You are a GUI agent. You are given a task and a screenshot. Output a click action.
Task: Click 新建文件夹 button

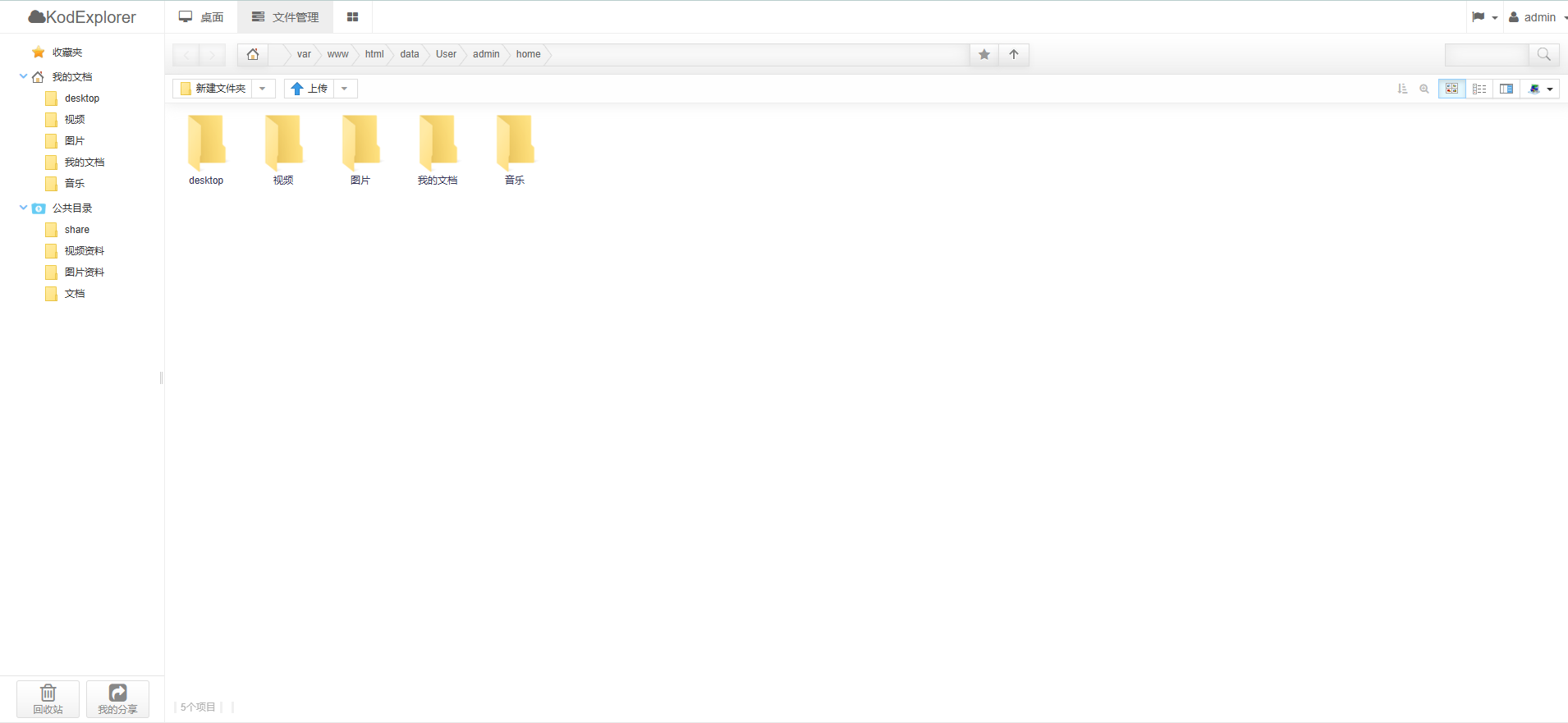213,89
